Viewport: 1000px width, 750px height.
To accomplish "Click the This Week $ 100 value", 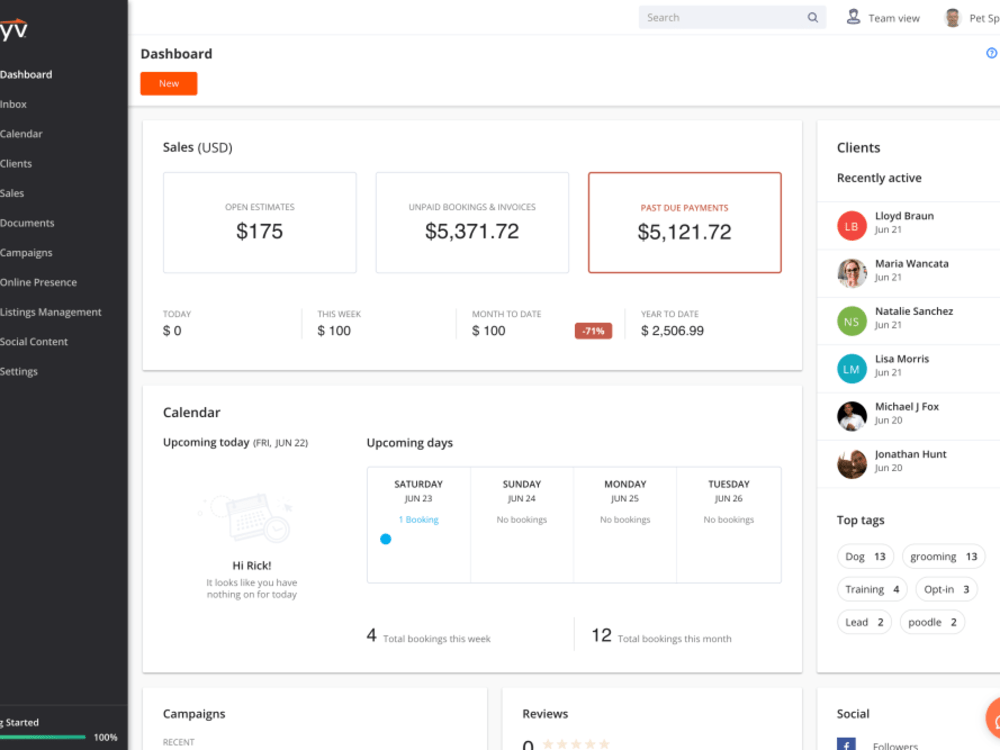I will [334, 331].
